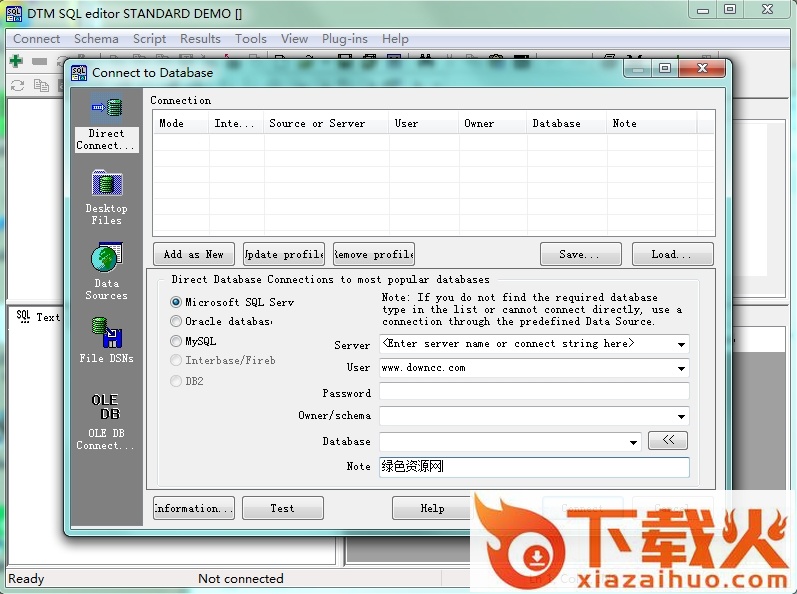Screen dimensions: 797x594
Task: Click the << button next to Database
Action: tap(668, 440)
